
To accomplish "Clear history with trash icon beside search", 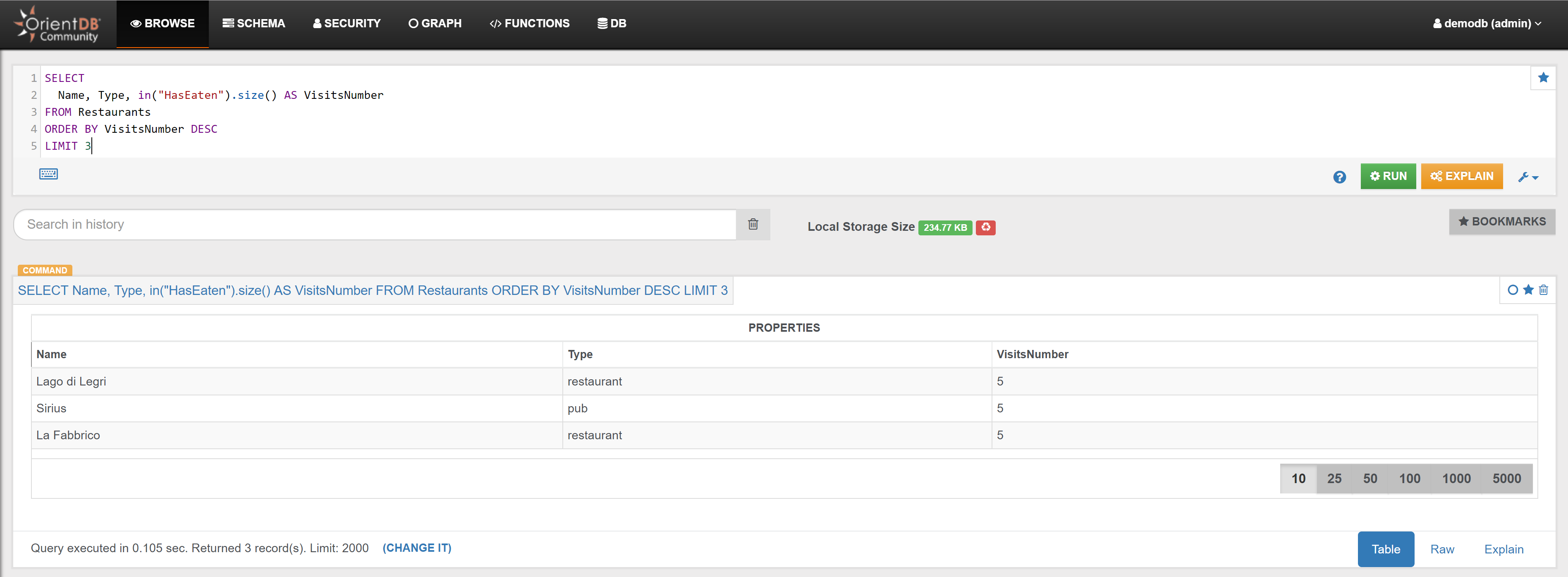I will [752, 225].
